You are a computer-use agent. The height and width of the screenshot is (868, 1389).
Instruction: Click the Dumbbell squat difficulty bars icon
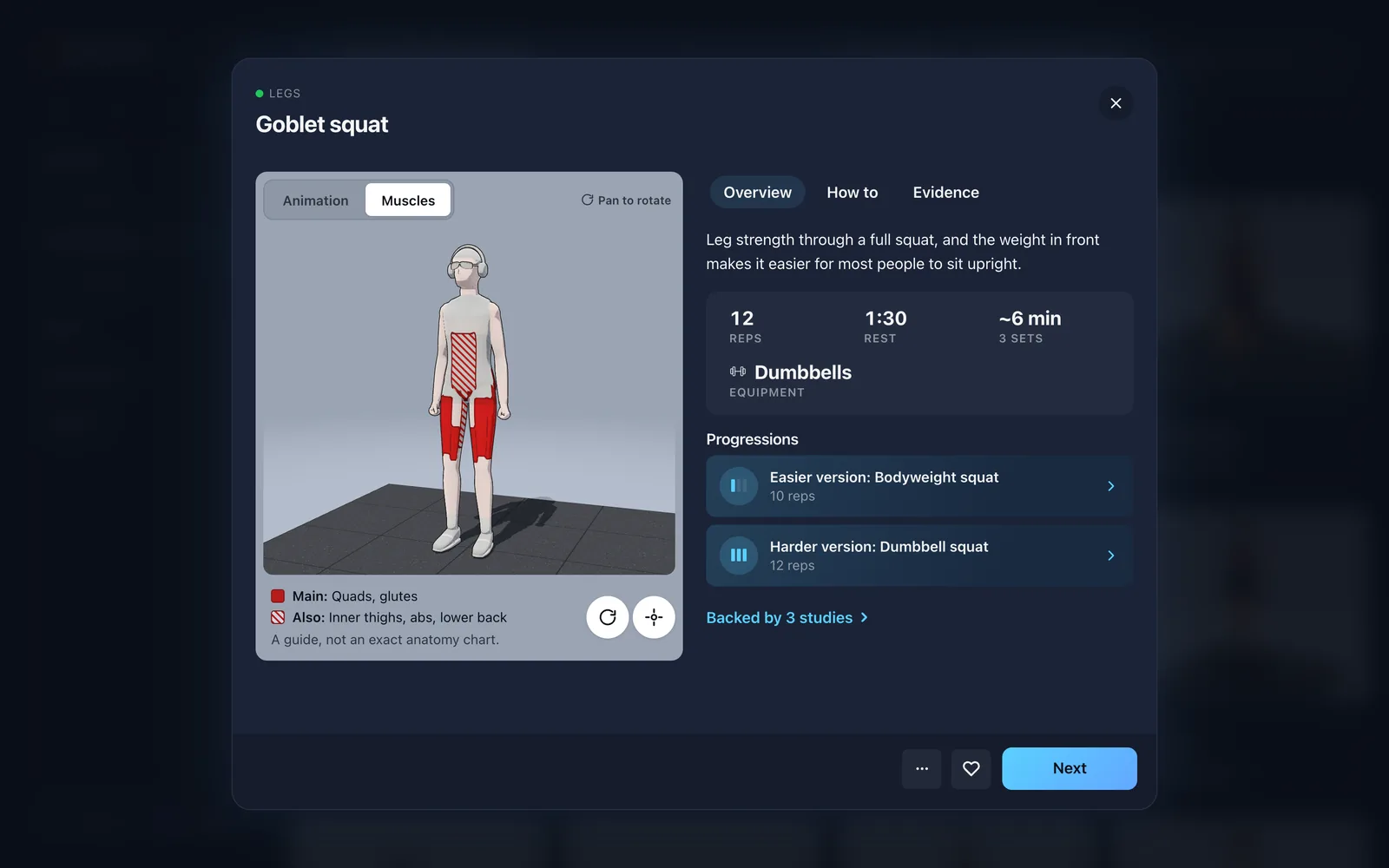click(739, 556)
